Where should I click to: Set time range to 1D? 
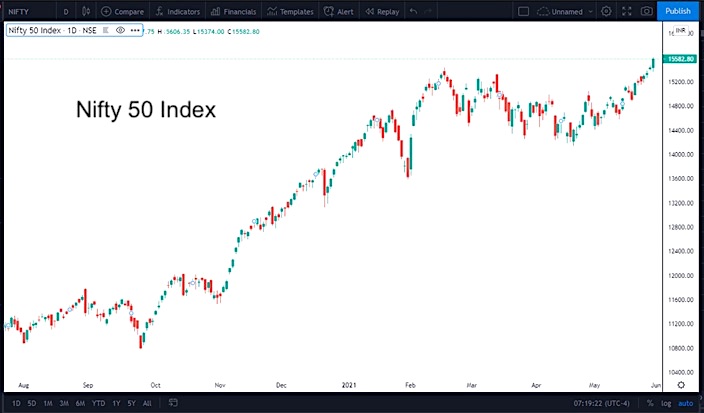click(x=16, y=403)
